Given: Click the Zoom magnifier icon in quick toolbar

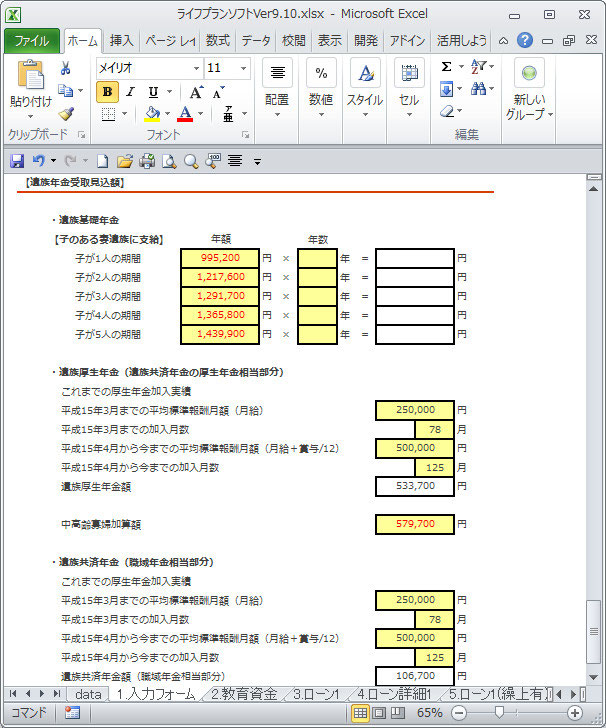Looking at the screenshot, I should (191, 161).
